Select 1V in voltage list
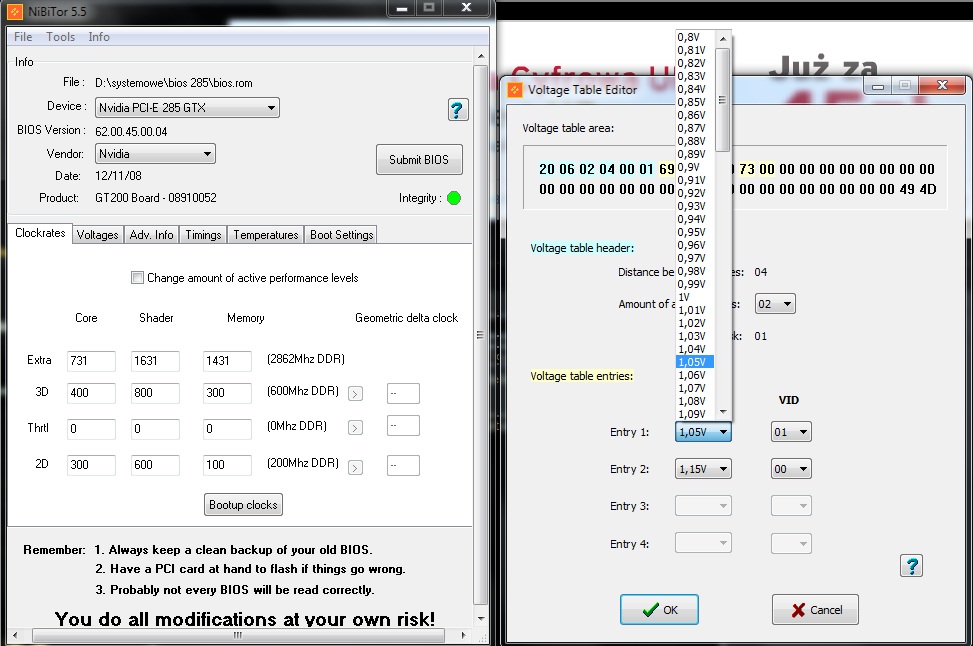 (695, 297)
